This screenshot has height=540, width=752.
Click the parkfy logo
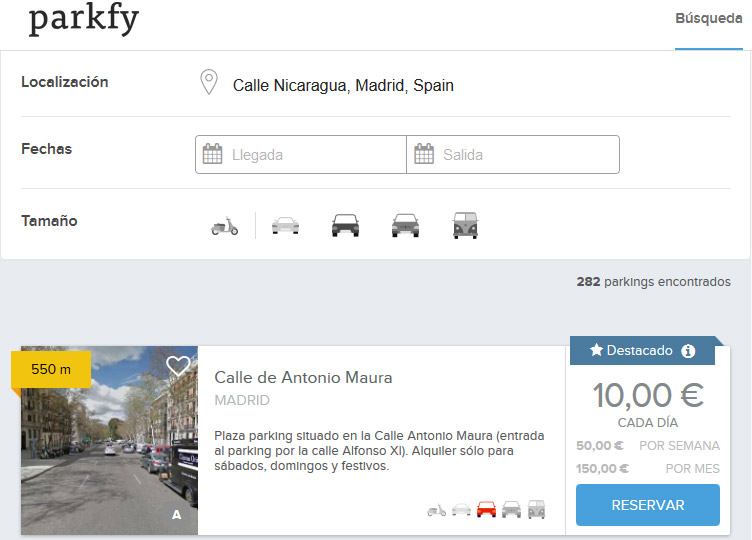click(83, 19)
